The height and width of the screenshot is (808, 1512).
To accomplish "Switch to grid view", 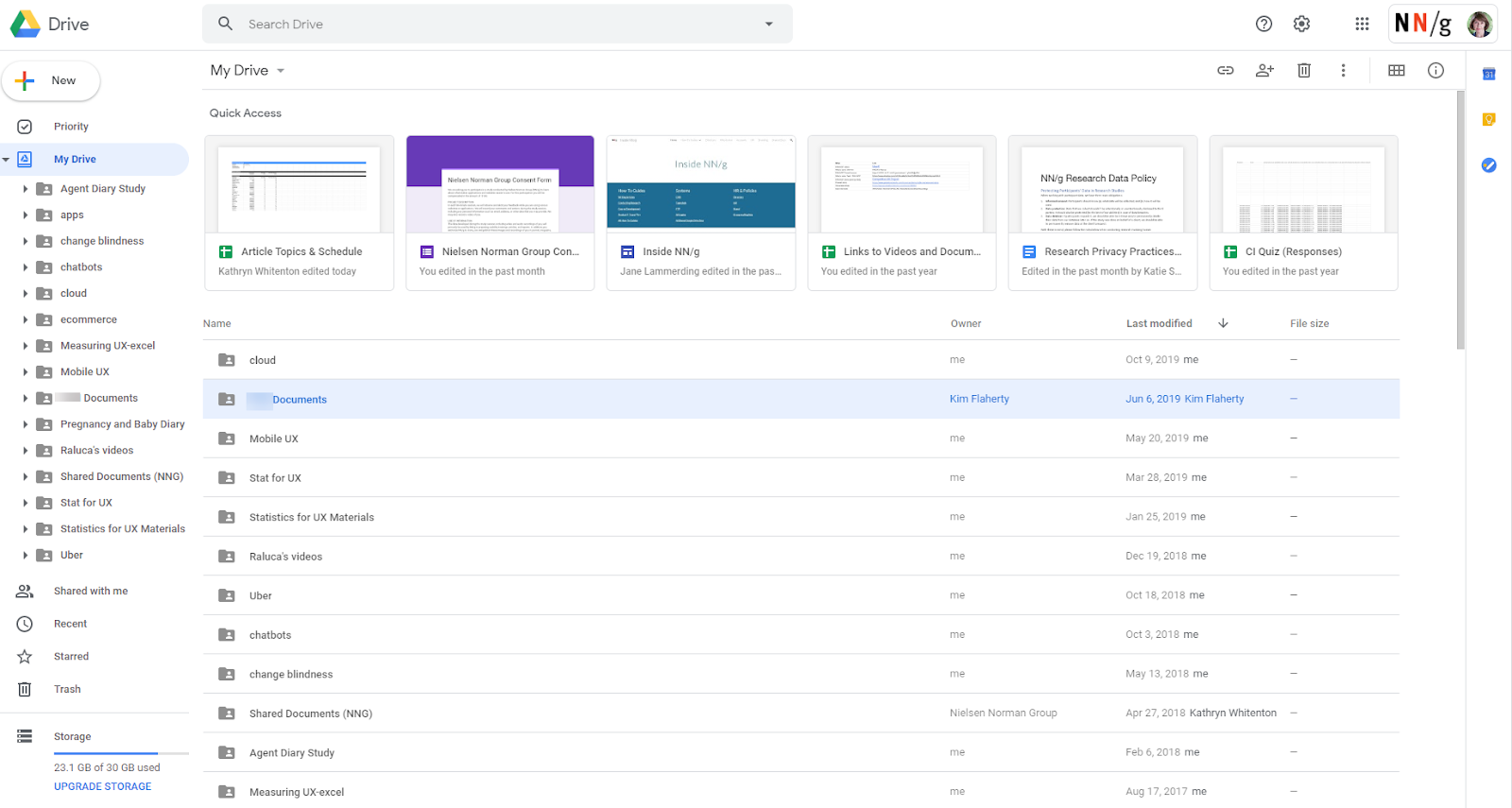I will 1397,70.
